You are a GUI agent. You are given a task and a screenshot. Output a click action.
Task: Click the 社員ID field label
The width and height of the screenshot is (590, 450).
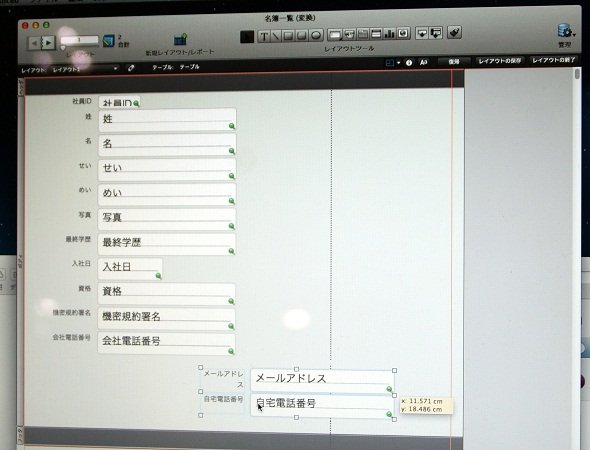(82, 101)
